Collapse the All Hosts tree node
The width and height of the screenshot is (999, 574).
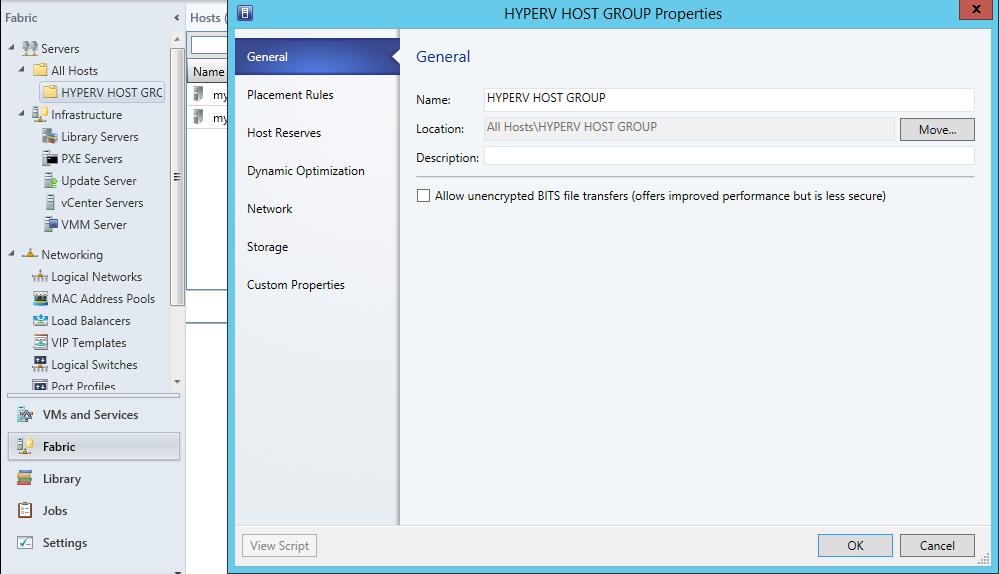tap(22, 69)
